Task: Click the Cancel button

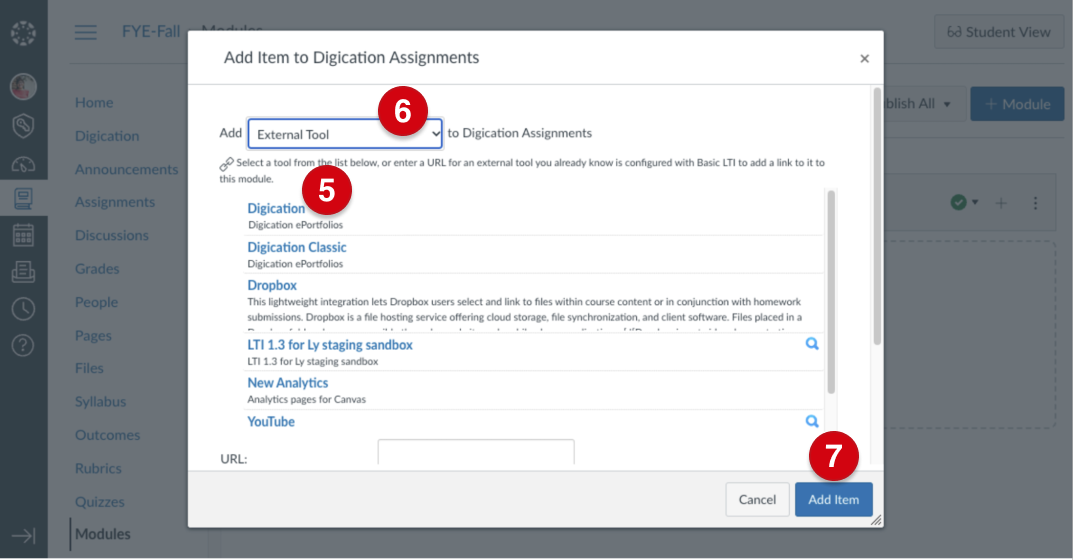Action: (757, 500)
